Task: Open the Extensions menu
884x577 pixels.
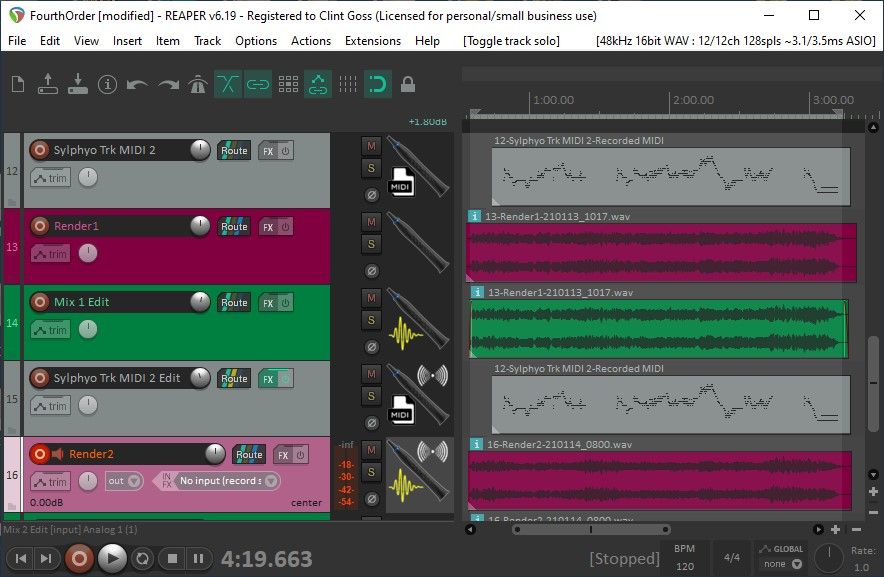Action: (x=373, y=41)
